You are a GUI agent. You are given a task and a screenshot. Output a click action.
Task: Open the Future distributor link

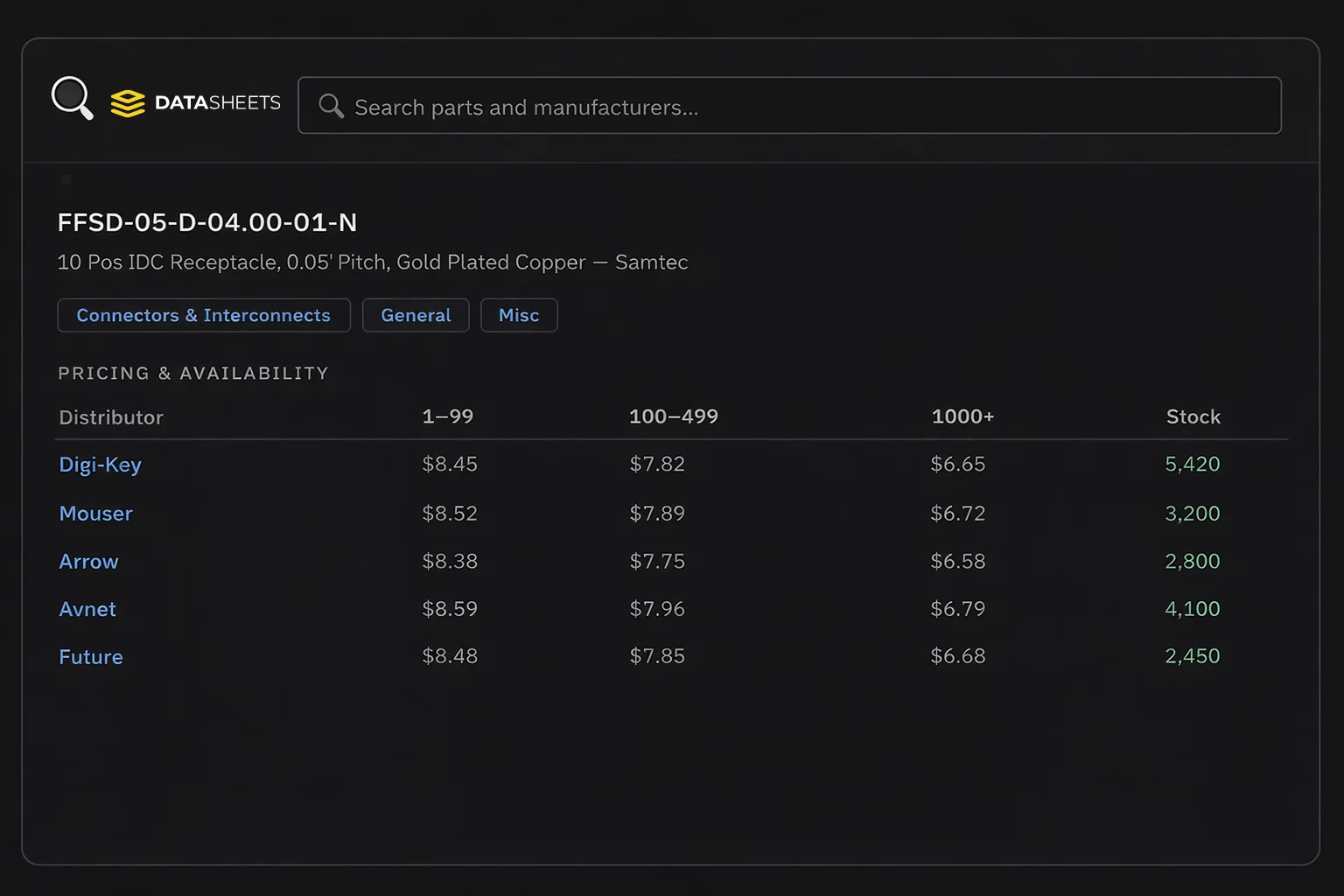coord(91,657)
